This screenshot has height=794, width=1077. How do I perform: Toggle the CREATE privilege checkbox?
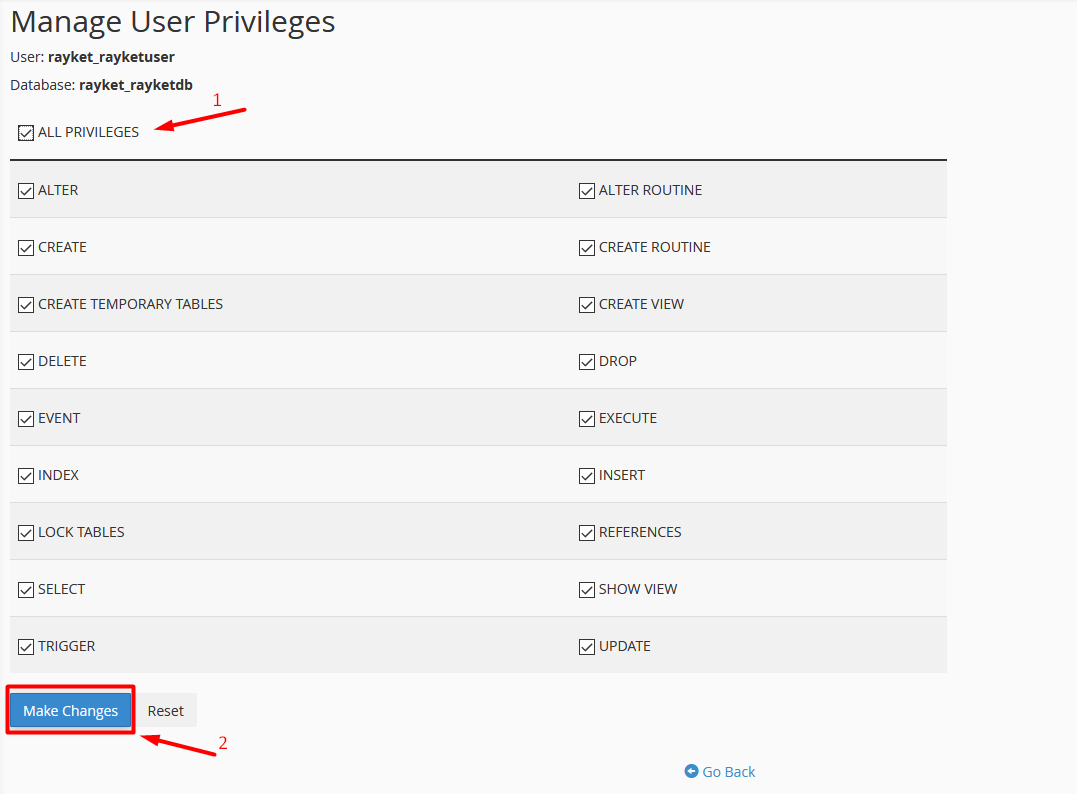point(26,247)
